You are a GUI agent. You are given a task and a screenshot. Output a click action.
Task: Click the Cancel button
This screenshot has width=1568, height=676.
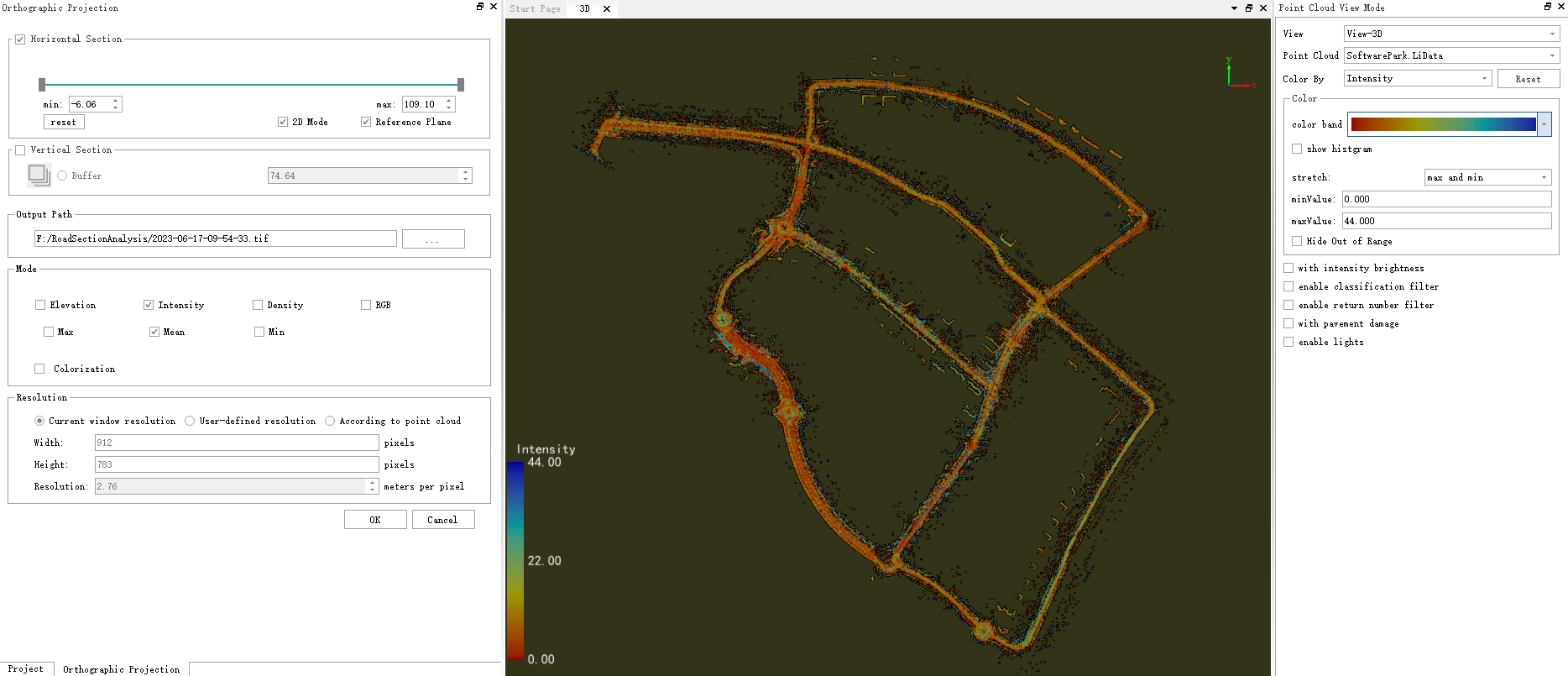[443, 520]
